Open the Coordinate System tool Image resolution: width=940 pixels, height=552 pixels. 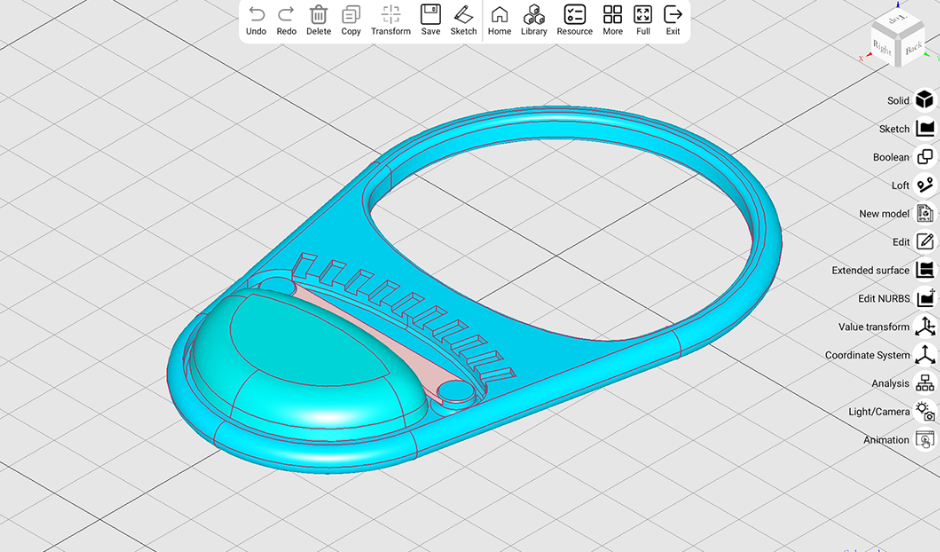pos(925,354)
